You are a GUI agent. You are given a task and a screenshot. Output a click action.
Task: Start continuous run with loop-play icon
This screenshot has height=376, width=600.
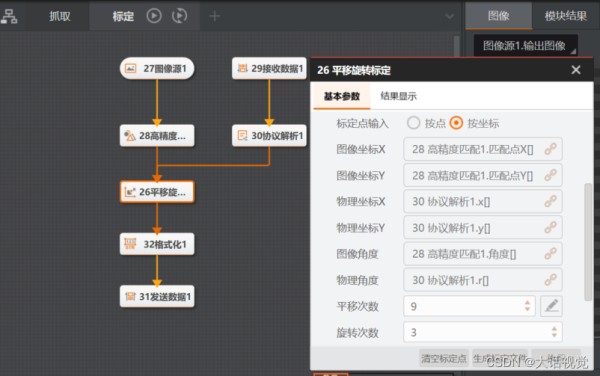pyautogui.click(x=179, y=16)
